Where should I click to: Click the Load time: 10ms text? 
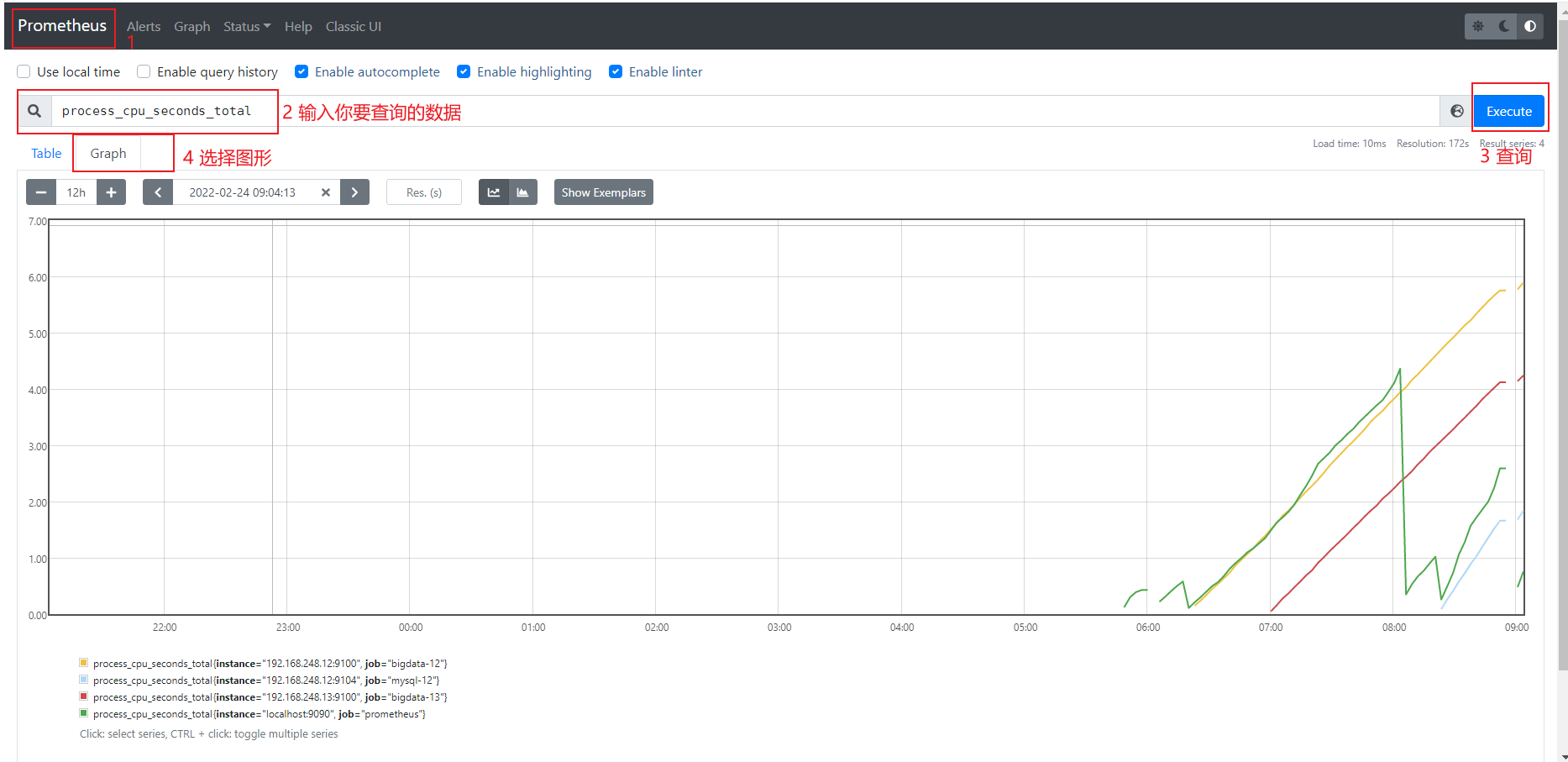pos(1350,144)
